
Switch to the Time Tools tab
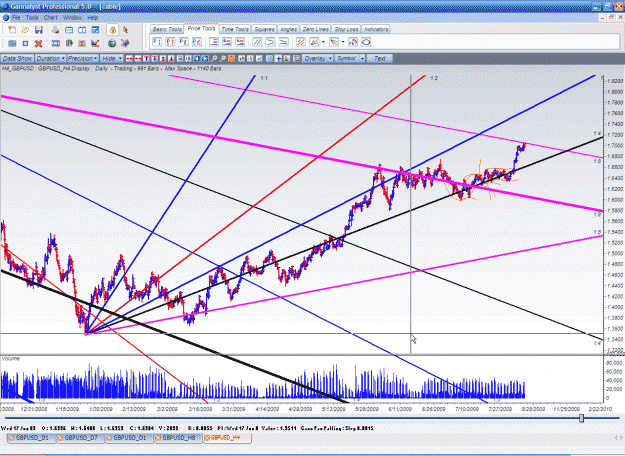coord(235,29)
